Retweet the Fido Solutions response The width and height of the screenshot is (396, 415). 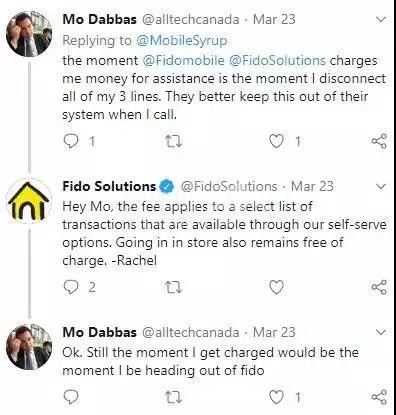tap(174, 287)
